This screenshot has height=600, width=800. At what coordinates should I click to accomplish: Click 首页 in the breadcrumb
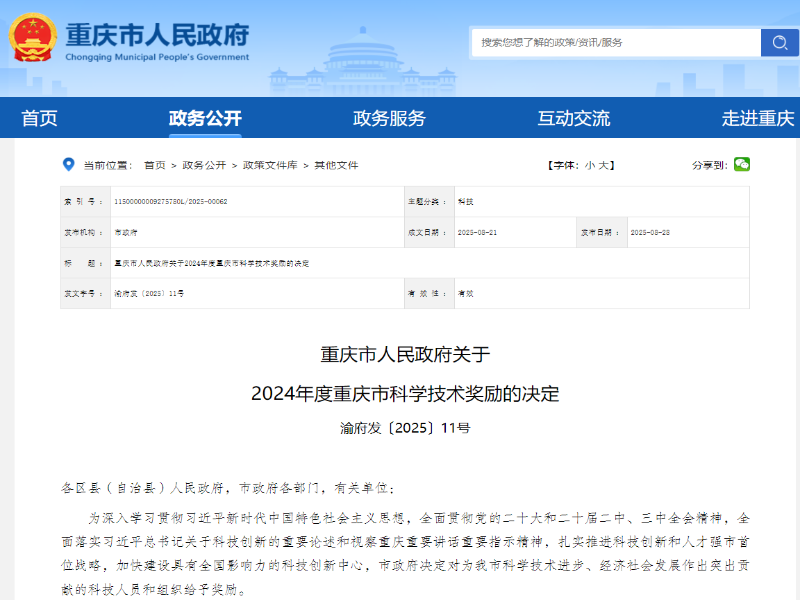pyautogui.click(x=154, y=165)
